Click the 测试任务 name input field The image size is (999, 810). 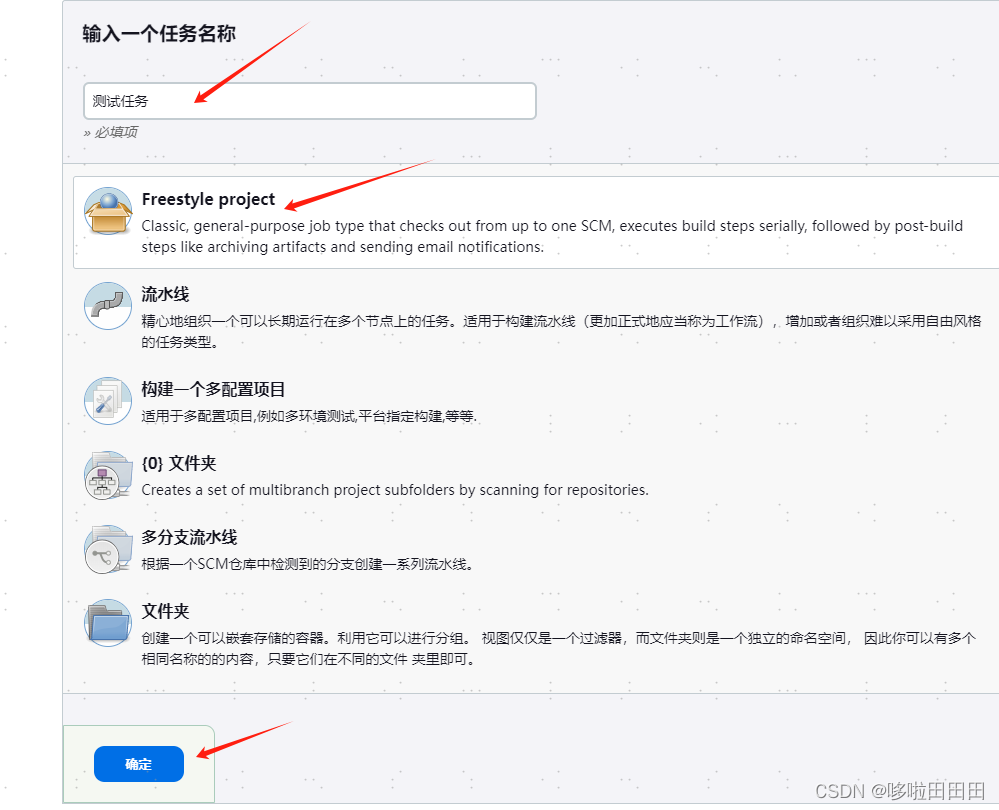coord(309,101)
